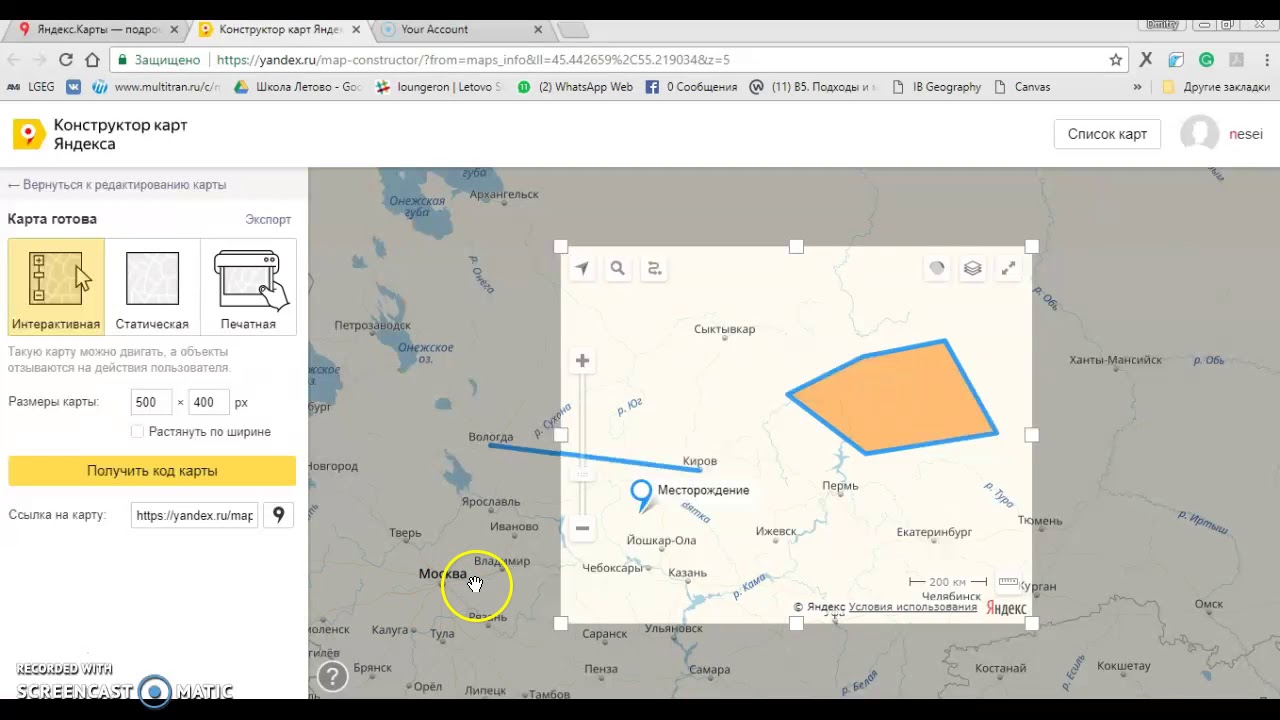1280x720 pixels.
Task: Click the Месторождение blue placemark pin
Action: pyautogui.click(x=642, y=494)
